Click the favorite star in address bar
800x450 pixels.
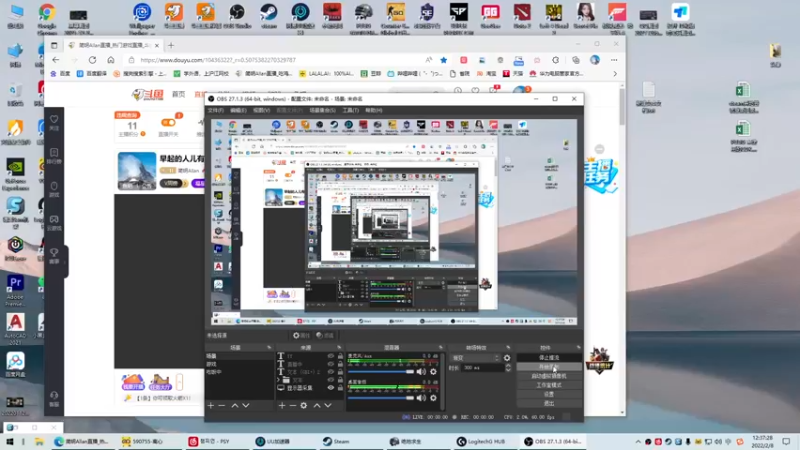(x=443, y=60)
